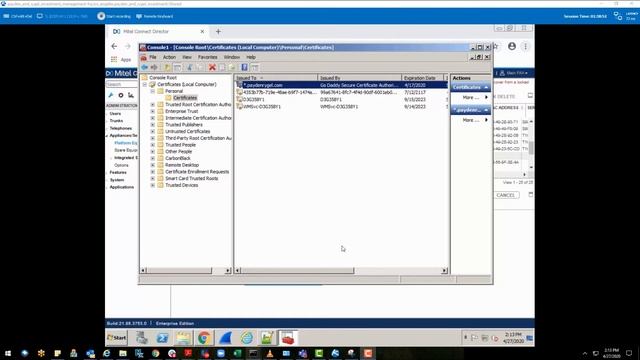Screen dimensions: 640x360
Task: Click remote desktop Start button
Action: [x=117, y=338]
